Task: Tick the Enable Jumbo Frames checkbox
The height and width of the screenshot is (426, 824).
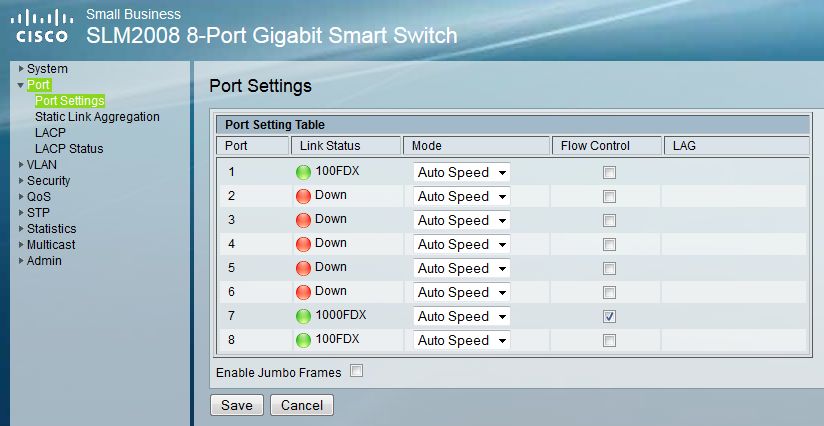Action: 356,371
